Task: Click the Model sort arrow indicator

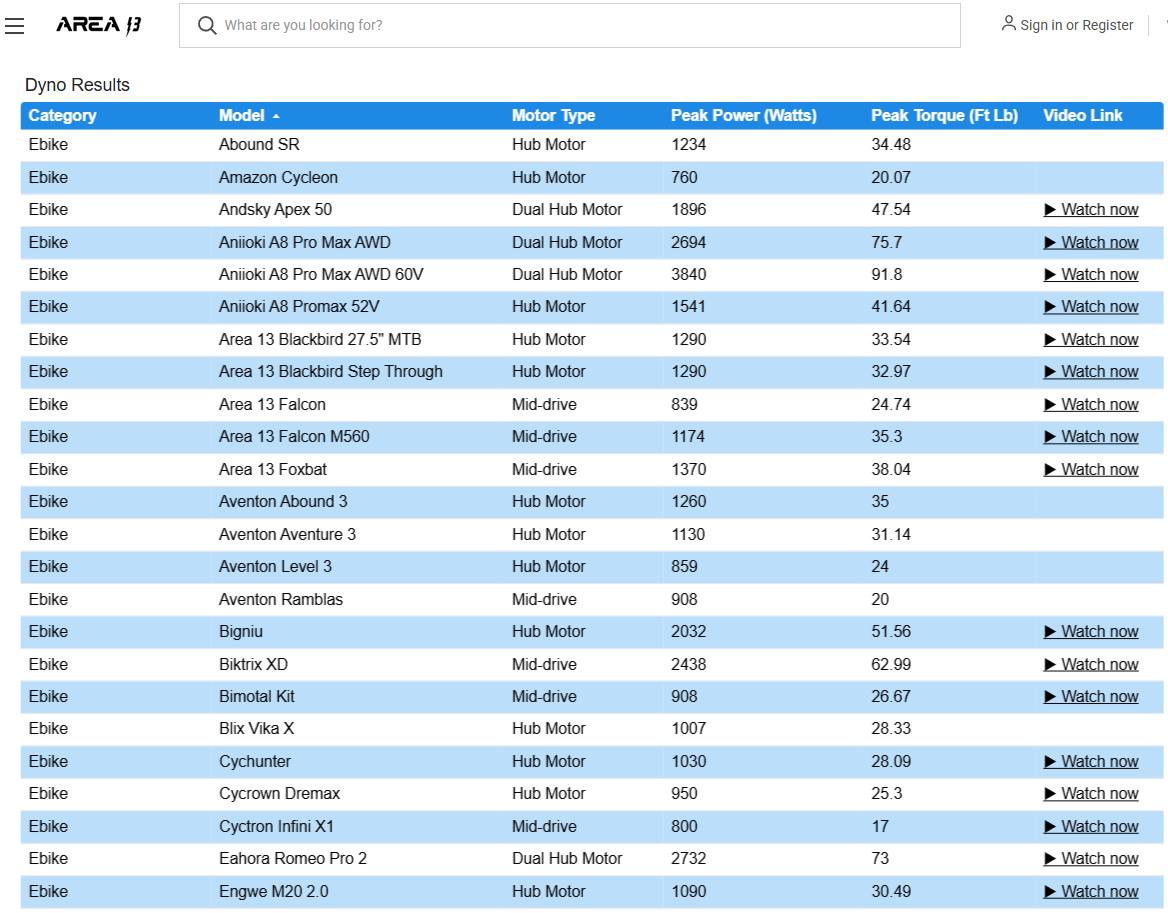Action: click(276, 116)
